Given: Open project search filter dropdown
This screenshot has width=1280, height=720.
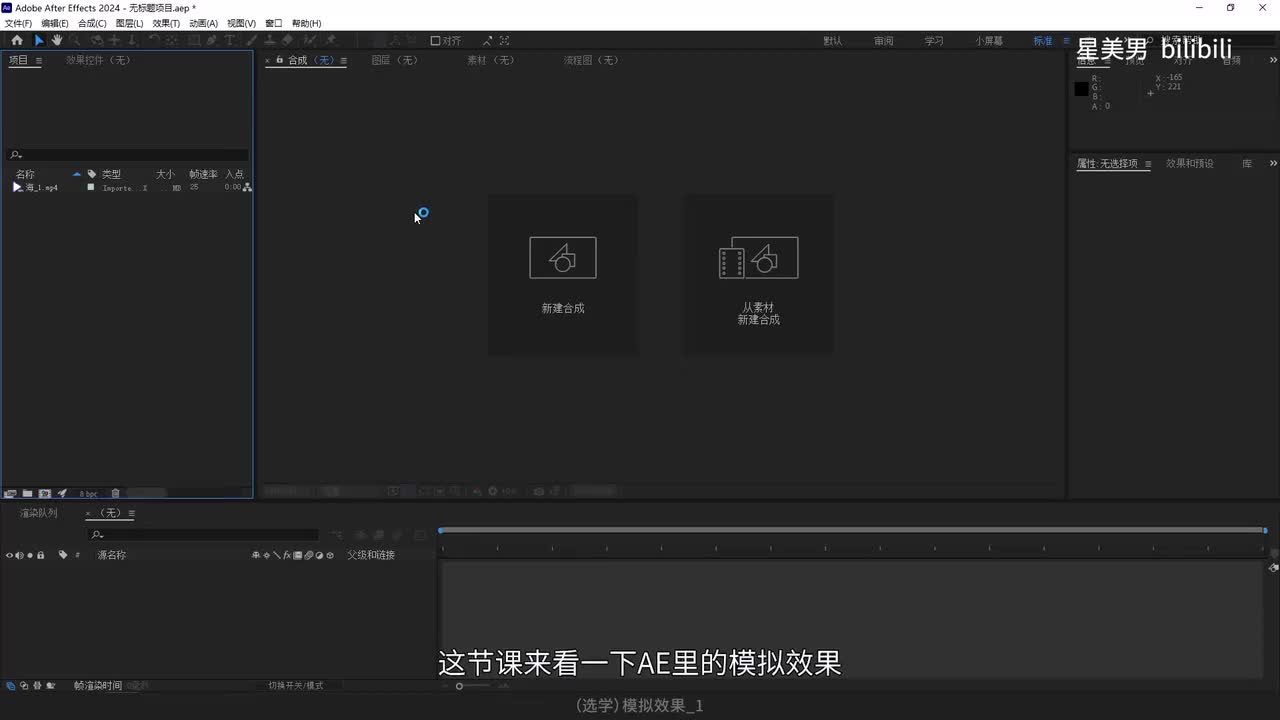Looking at the screenshot, I should tap(15, 155).
